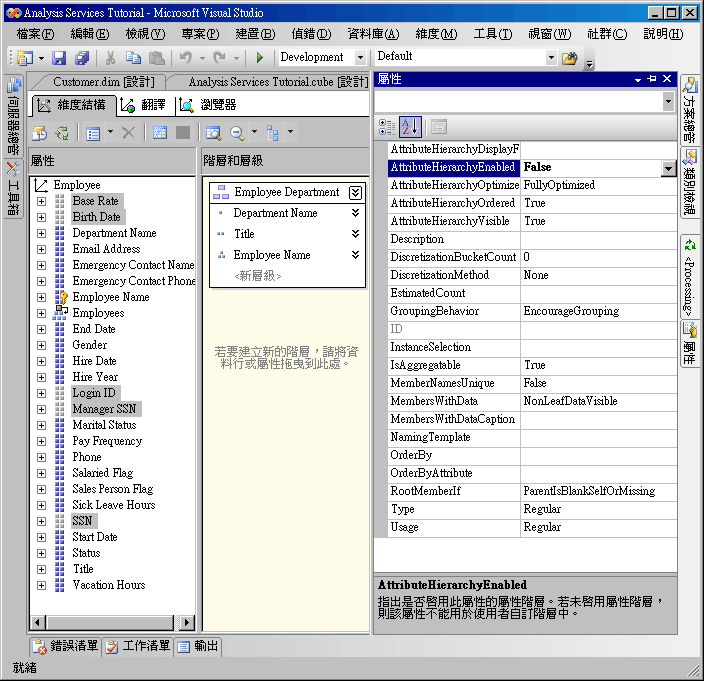The image size is (704, 681).
Task: Click the find table magnifier icon
Action: pos(214,133)
